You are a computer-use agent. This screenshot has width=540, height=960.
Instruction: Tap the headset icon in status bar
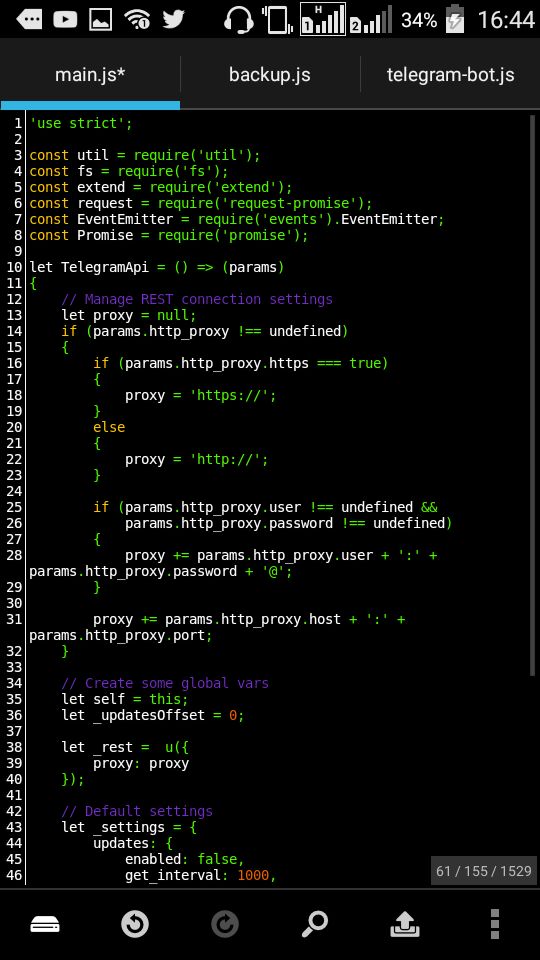239,20
